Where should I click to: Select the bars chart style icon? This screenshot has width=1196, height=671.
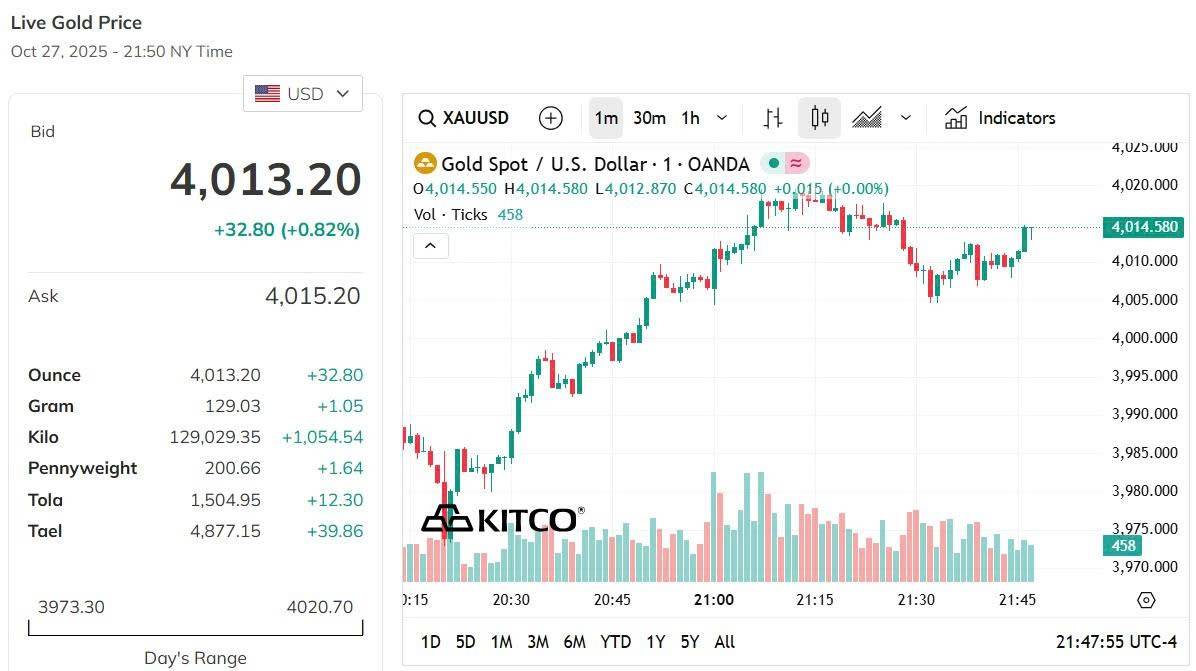pyautogui.click(x=773, y=118)
